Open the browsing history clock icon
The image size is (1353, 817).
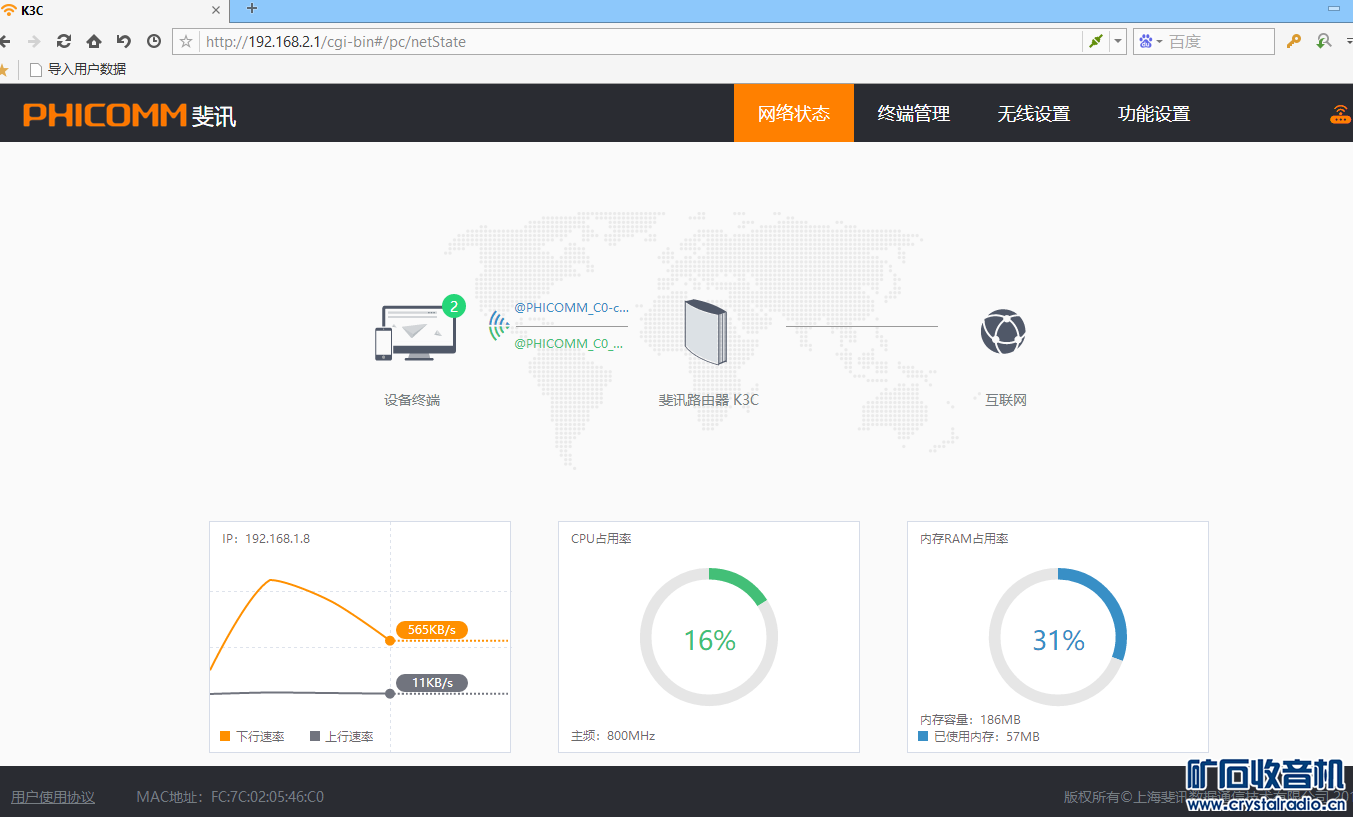pos(154,41)
